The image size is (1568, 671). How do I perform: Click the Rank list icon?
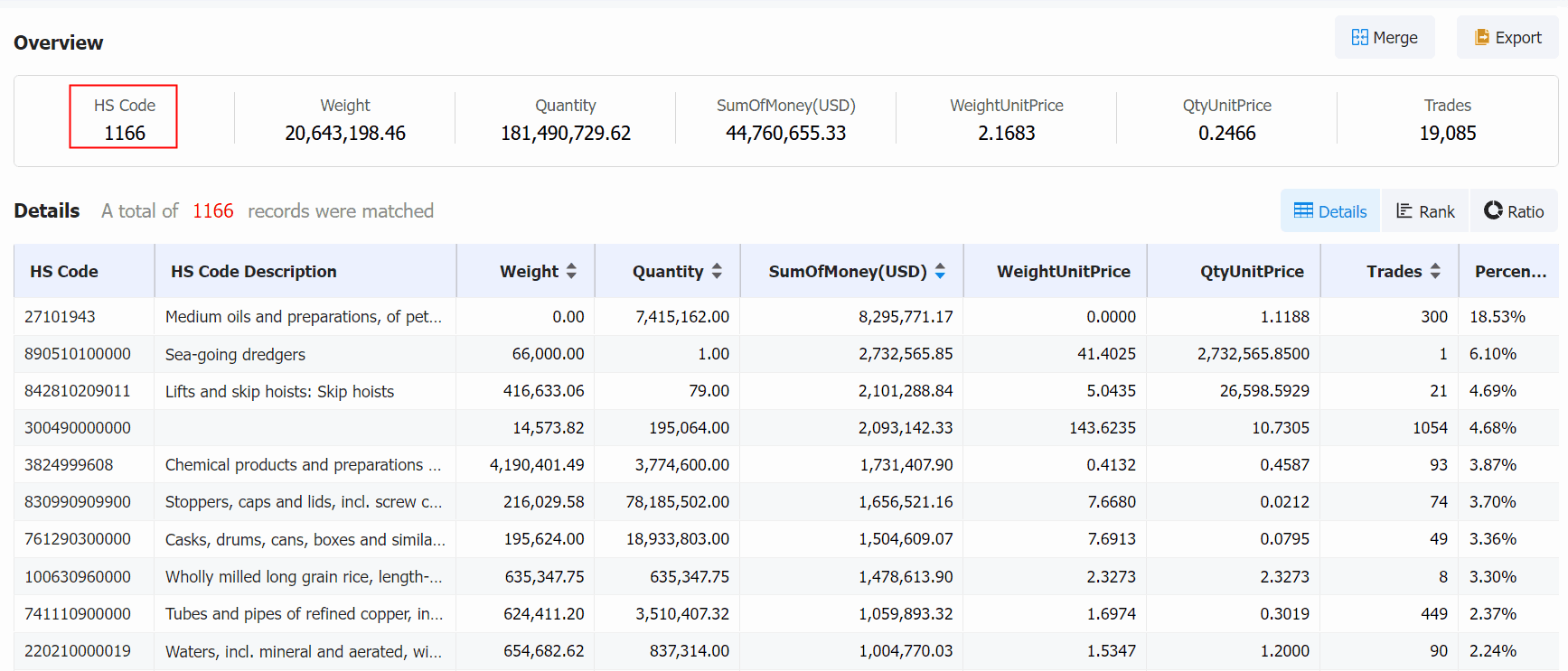coord(1404,210)
